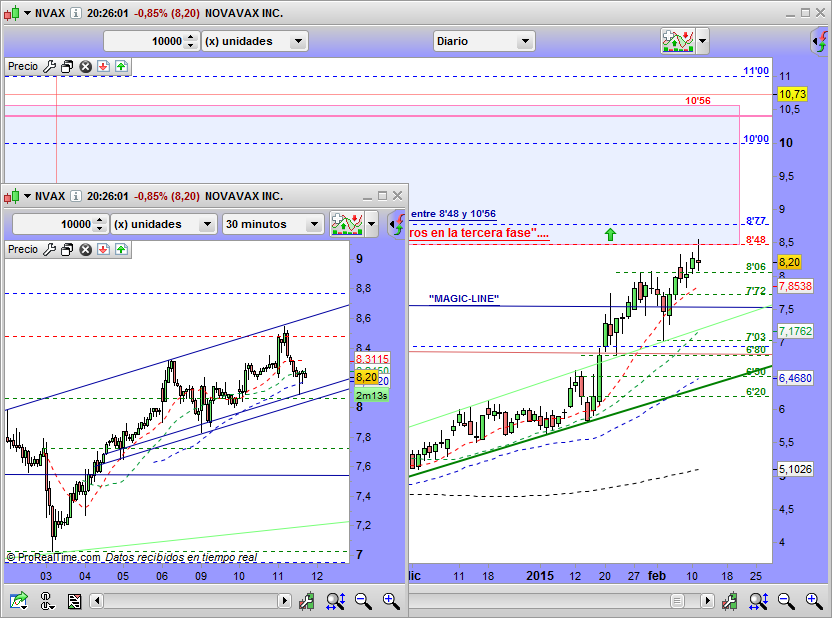This screenshot has height=618, width=832.
Task: Minimize the 30 minutos NVAX window
Action: 367,196
